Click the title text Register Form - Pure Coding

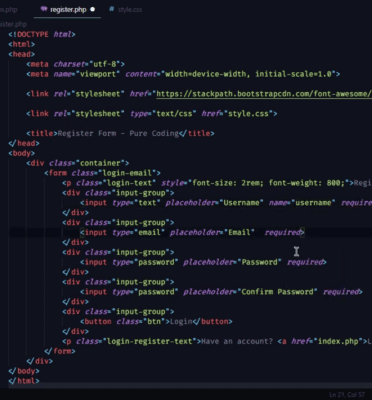[118, 133]
